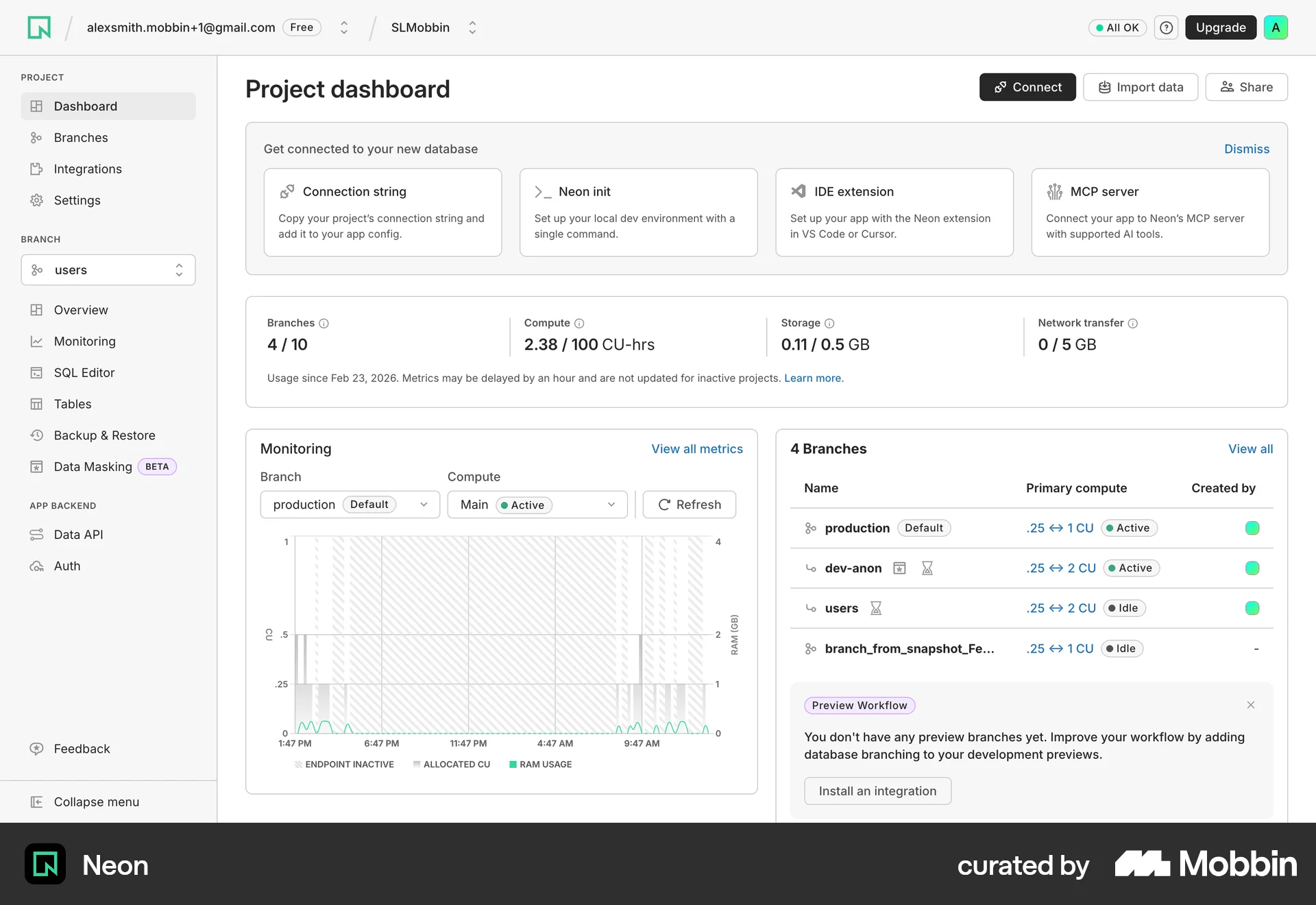Click the hourglass icon on dev-anon row

point(927,568)
